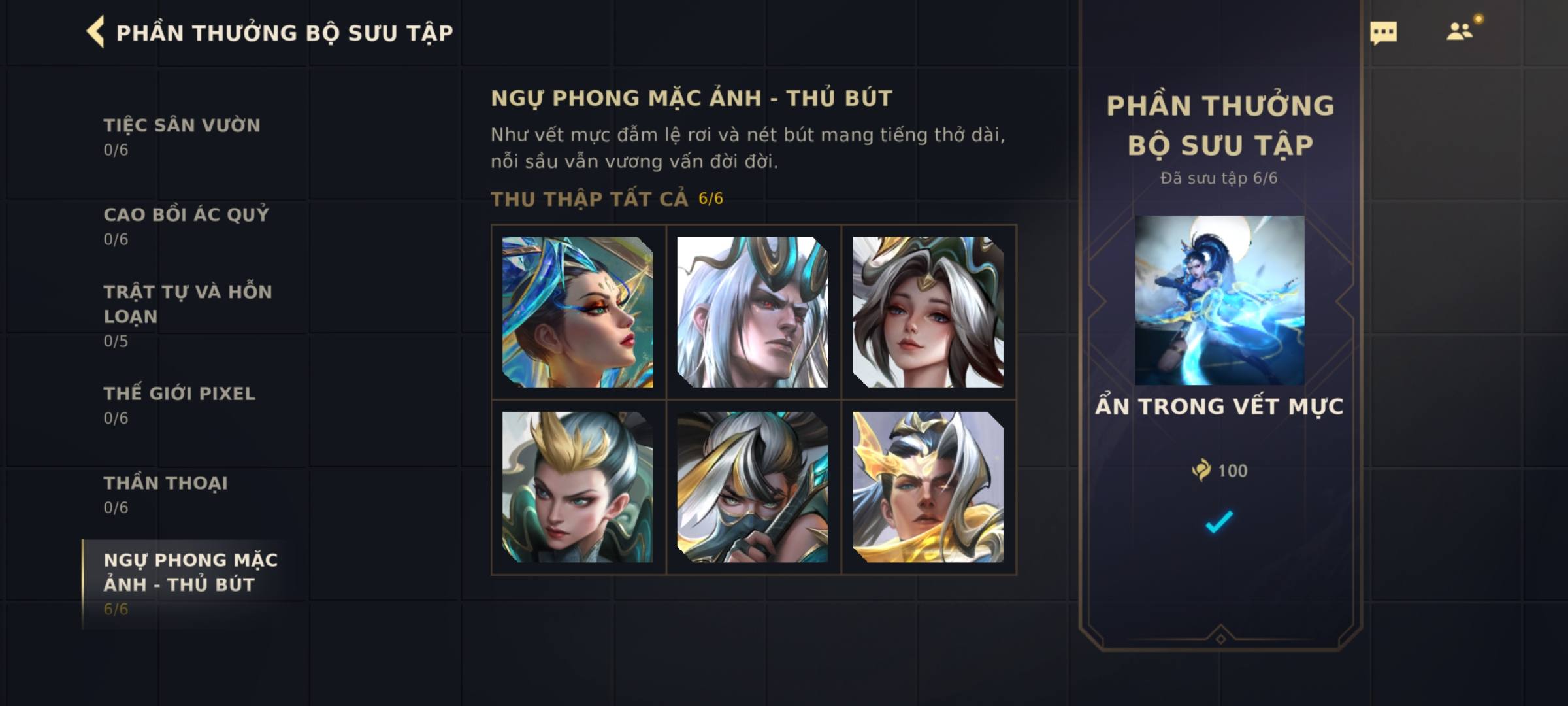Open the friends list icon
This screenshot has height=706, width=1568.
[x=1460, y=31]
